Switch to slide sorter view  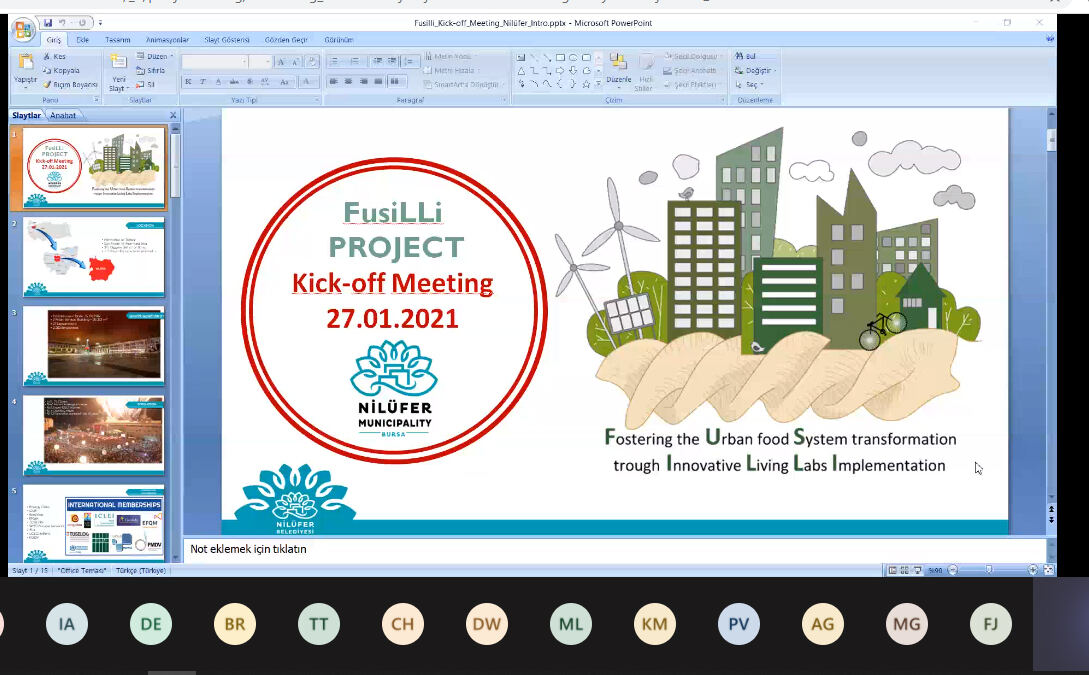(x=905, y=570)
